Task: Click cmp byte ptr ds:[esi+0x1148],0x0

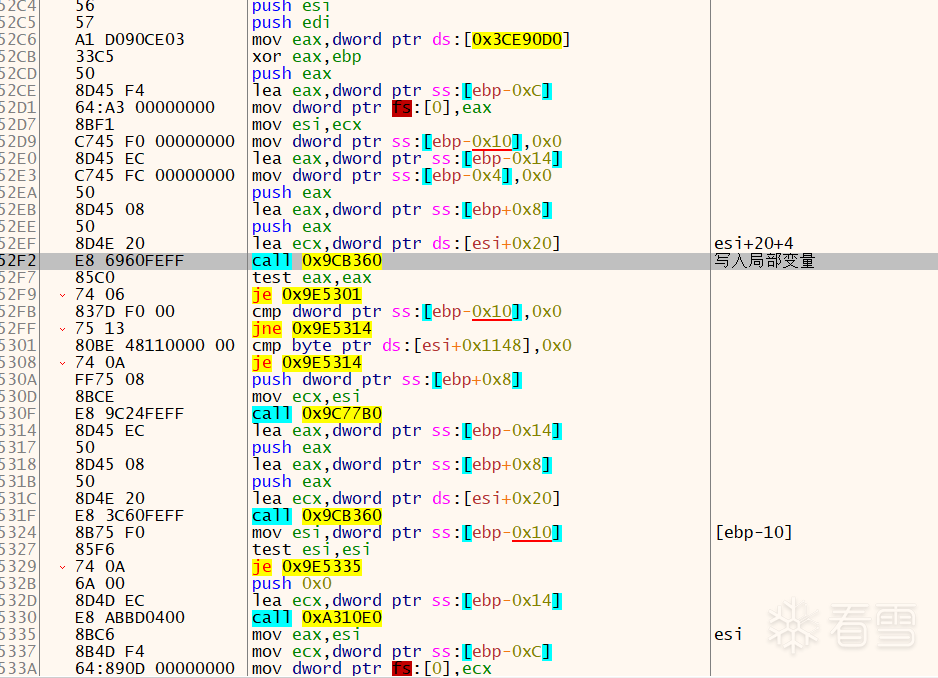Action: coord(412,346)
